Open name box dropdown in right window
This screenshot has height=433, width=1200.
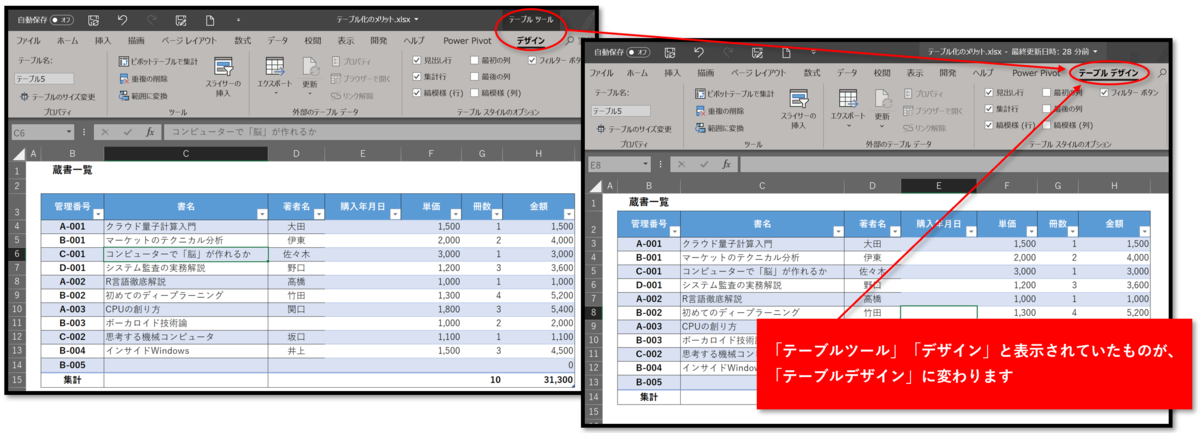tap(645, 163)
